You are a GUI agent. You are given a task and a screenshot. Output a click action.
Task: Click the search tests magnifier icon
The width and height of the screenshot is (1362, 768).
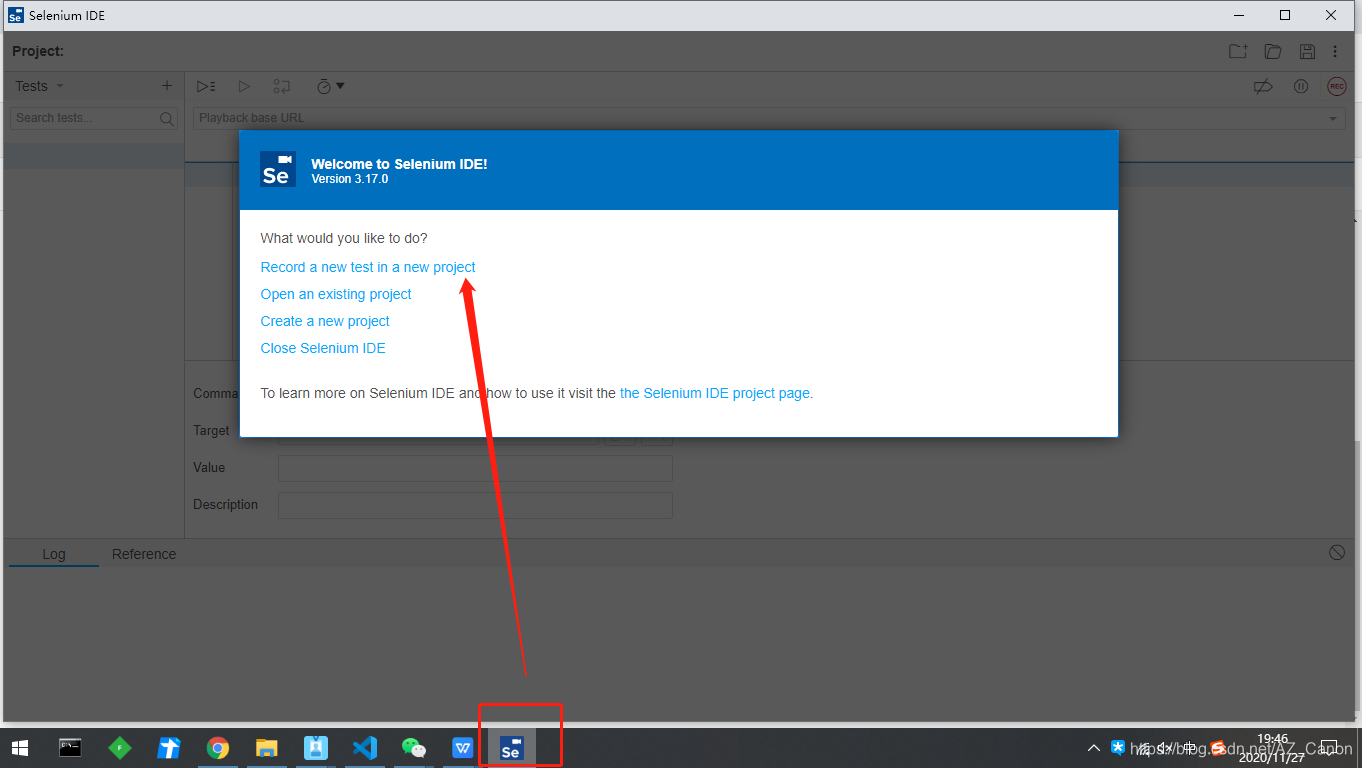pos(167,118)
